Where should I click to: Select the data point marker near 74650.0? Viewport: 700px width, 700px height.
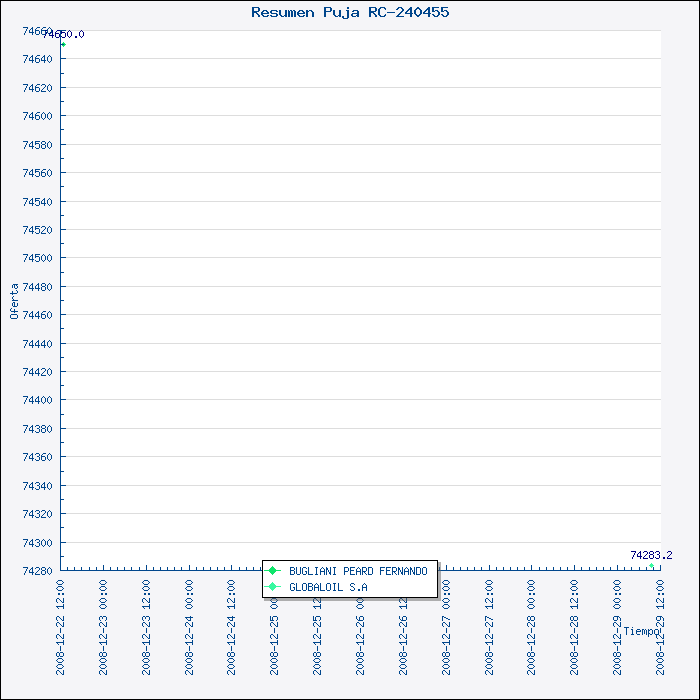(63, 45)
